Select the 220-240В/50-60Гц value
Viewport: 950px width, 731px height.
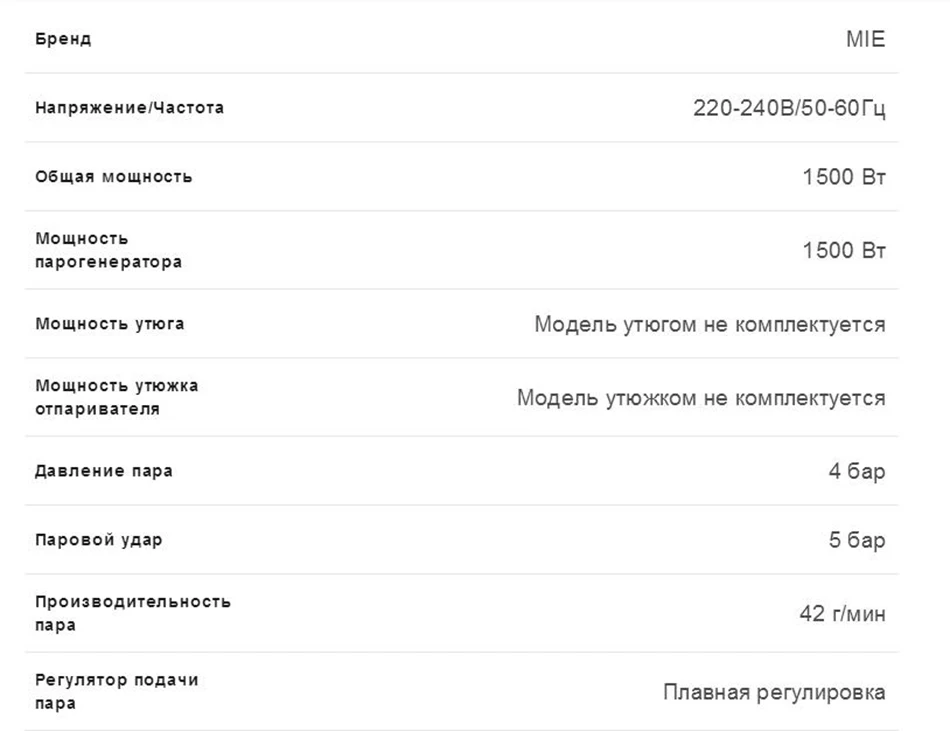click(789, 108)
